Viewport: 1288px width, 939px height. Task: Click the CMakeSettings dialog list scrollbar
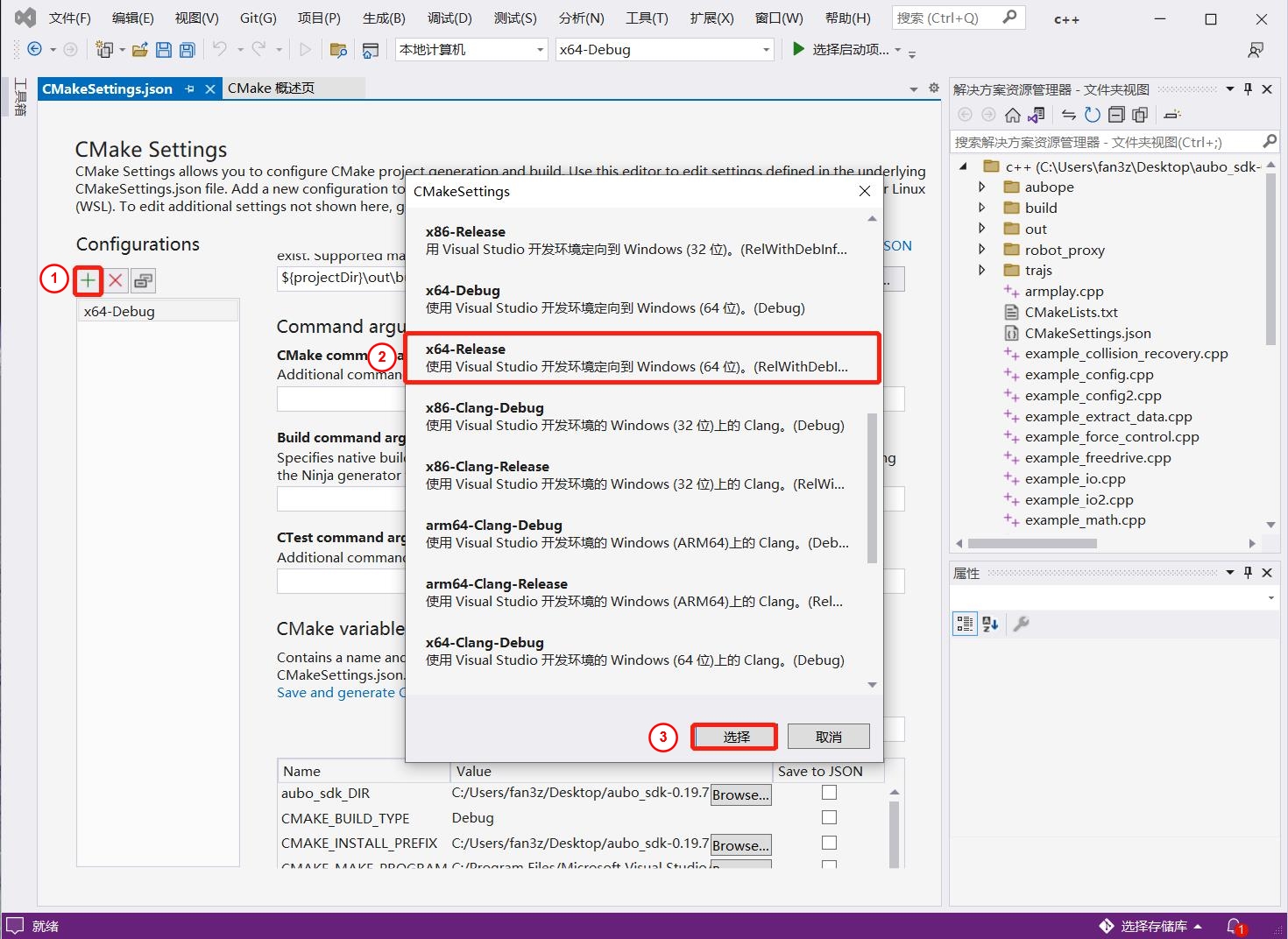(x=872, y=488)
